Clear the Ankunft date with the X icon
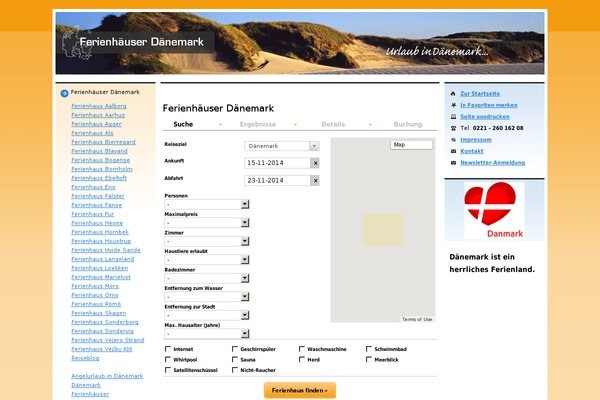Image resolution: width=600 pixels, height=400 pixels. 315,163
